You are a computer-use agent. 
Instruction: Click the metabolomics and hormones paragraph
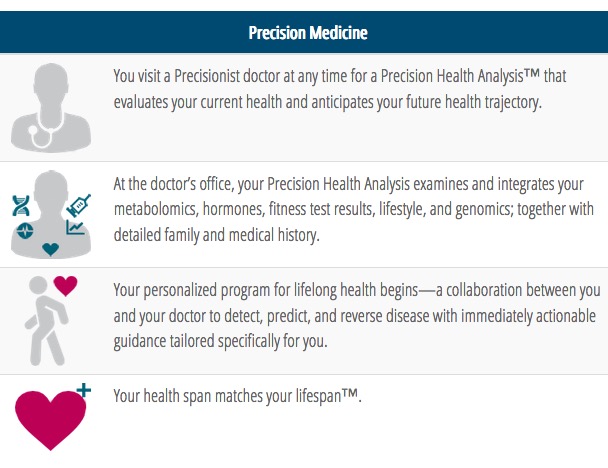pyautogui.click(x=354, y=209)
